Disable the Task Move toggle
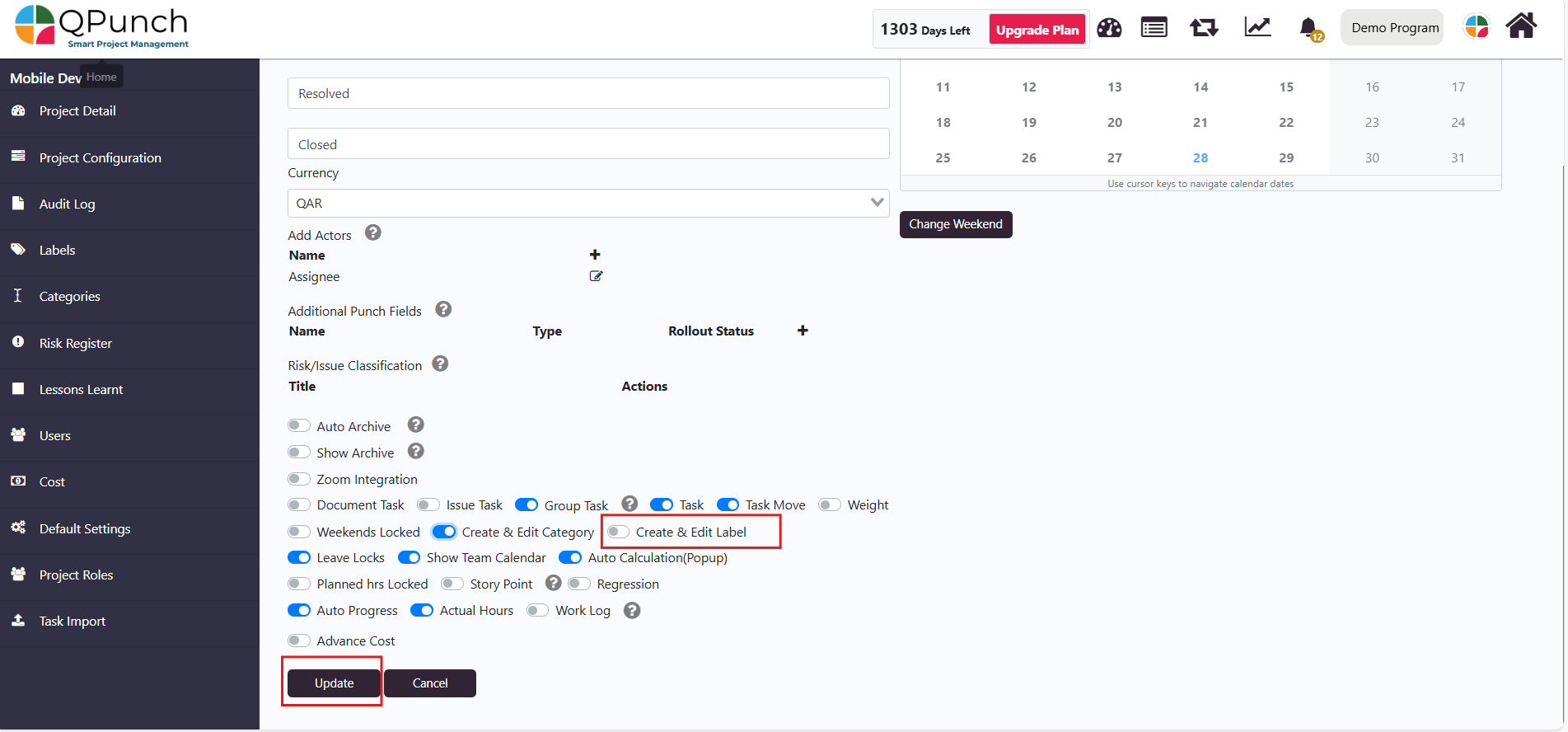Viewport: 1568px width, 732px height. [x=728, y=504]
